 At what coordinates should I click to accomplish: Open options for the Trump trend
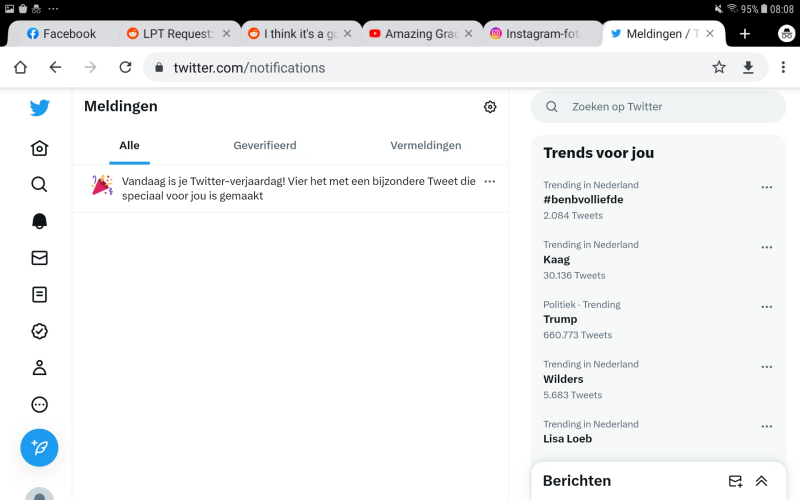pyautogui.click(x=766, y=307)
